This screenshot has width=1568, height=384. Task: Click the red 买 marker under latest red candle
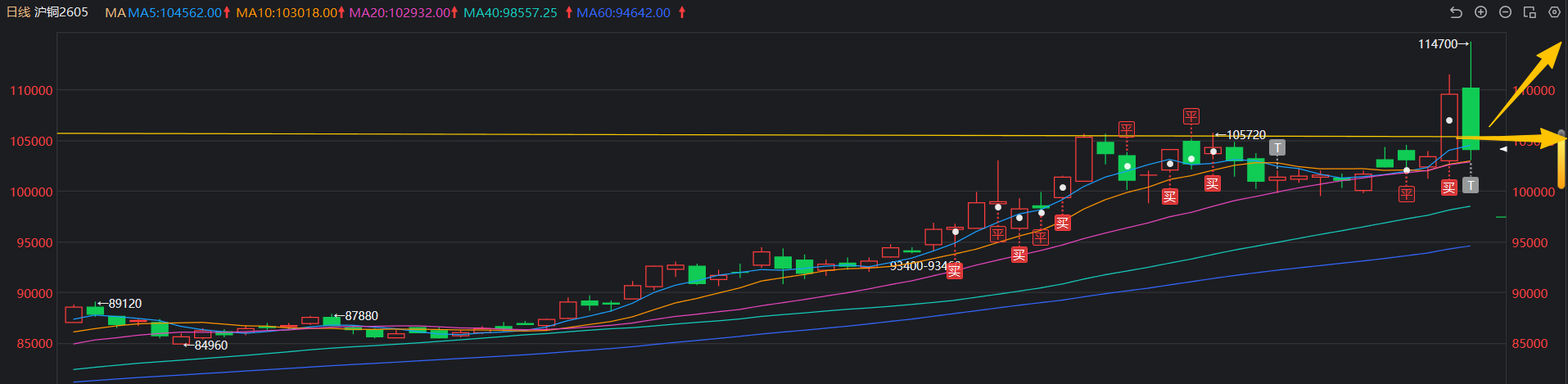tap(1448, 187)
